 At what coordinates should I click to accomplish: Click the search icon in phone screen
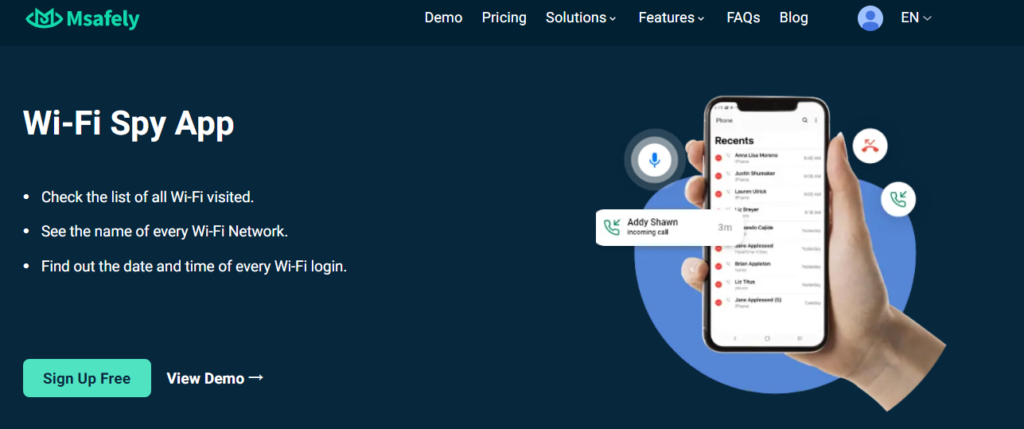805,120
